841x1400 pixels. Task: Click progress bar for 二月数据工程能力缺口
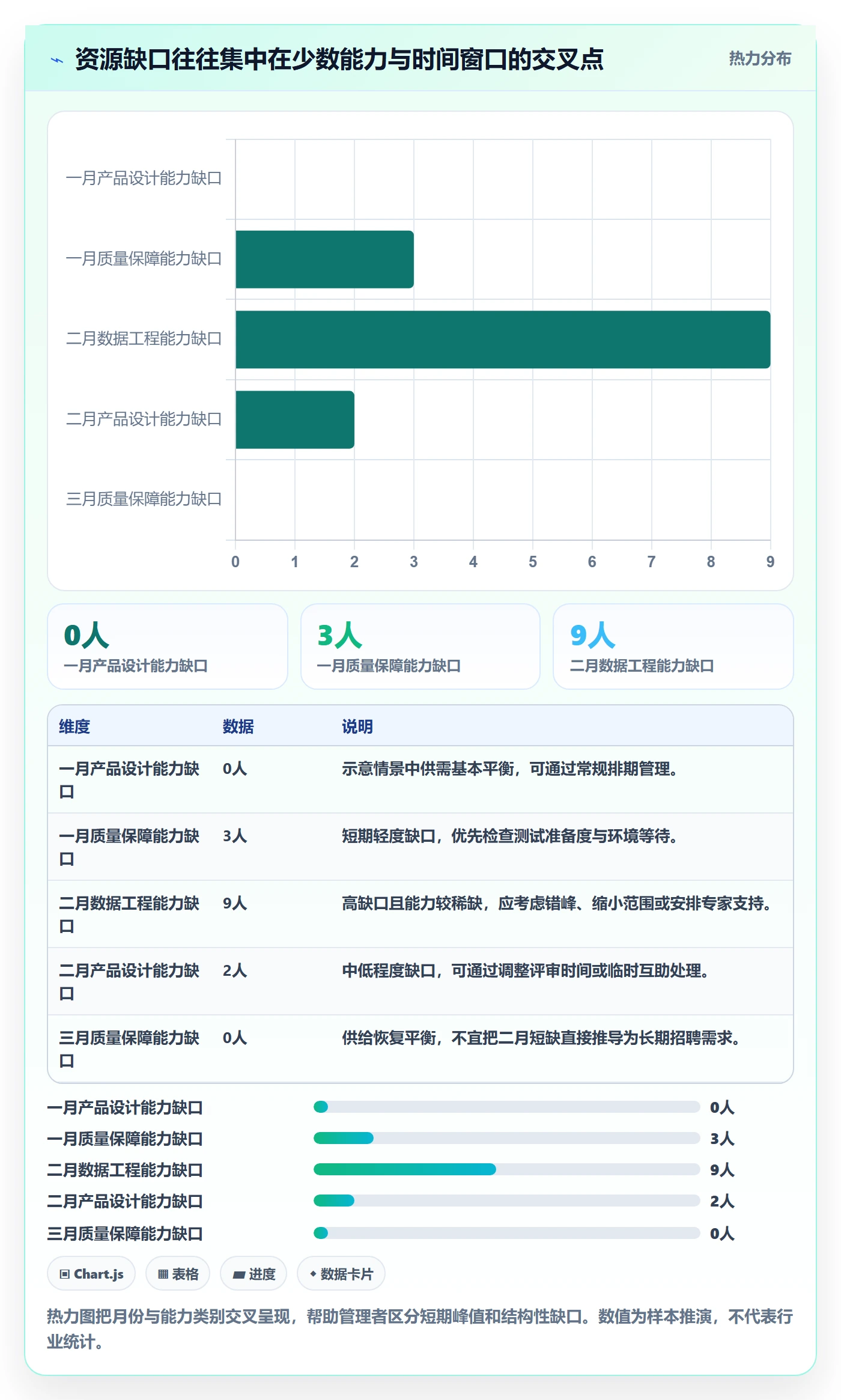tap(506, 1169)
